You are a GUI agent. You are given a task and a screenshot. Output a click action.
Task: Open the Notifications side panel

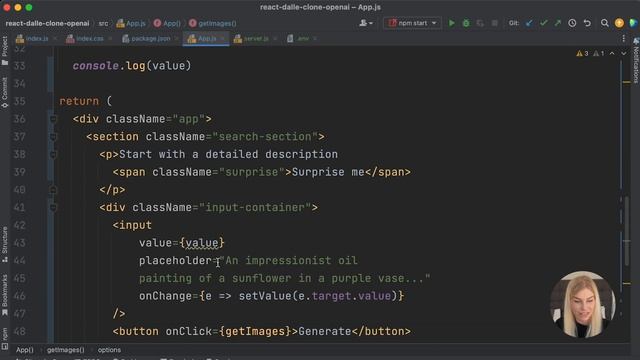[636, 61]
